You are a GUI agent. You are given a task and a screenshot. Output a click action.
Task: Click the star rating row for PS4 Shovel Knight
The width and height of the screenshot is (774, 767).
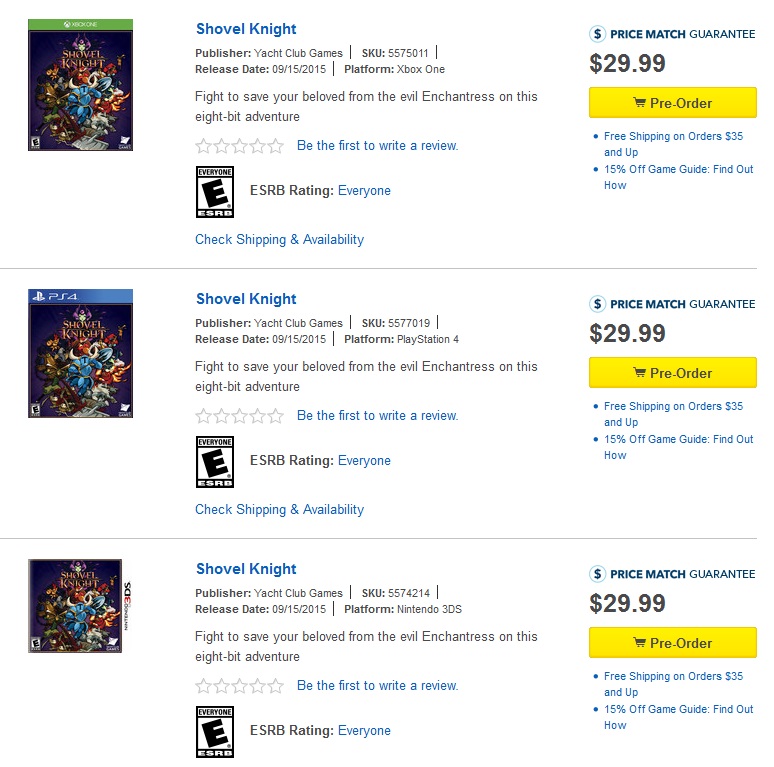tap(239, 416)
